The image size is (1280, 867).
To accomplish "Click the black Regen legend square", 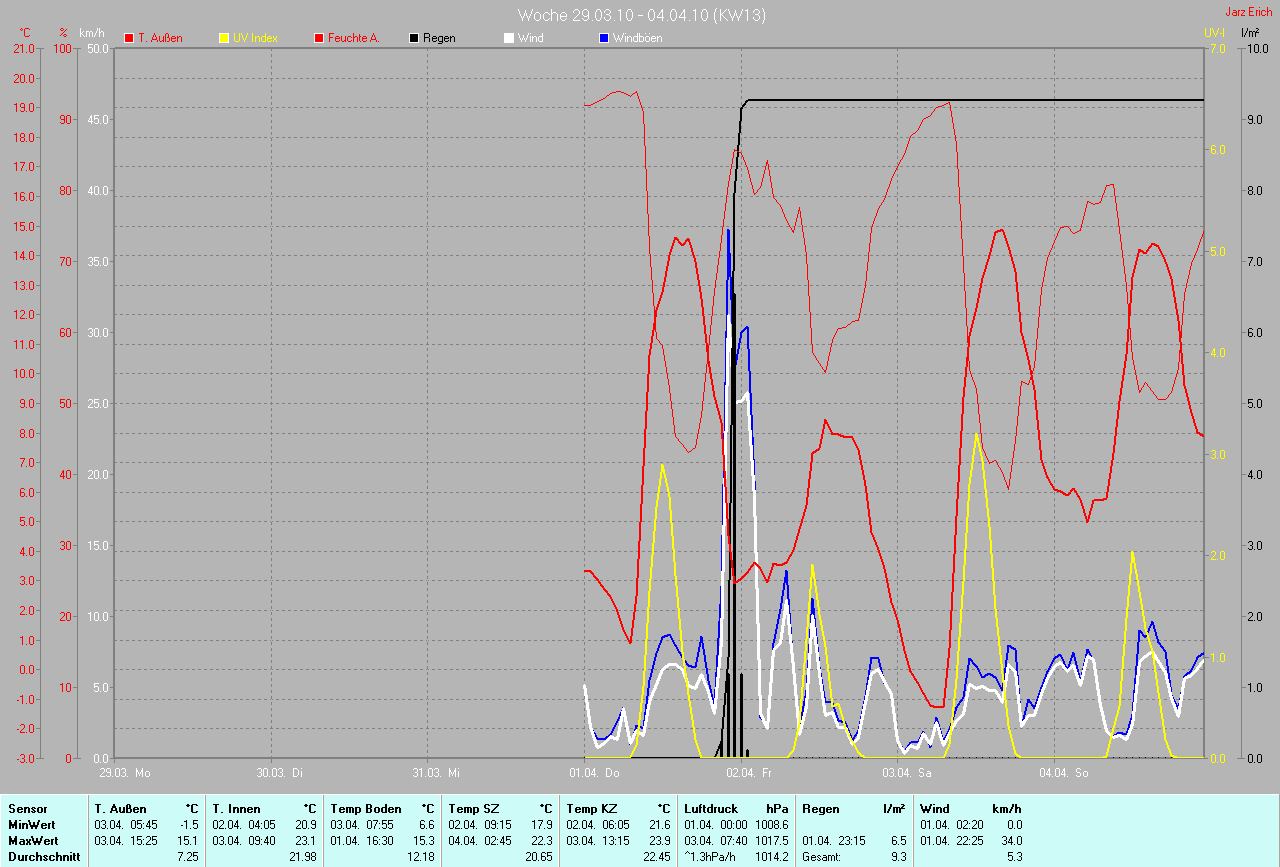I will click(x=414, y=38).
